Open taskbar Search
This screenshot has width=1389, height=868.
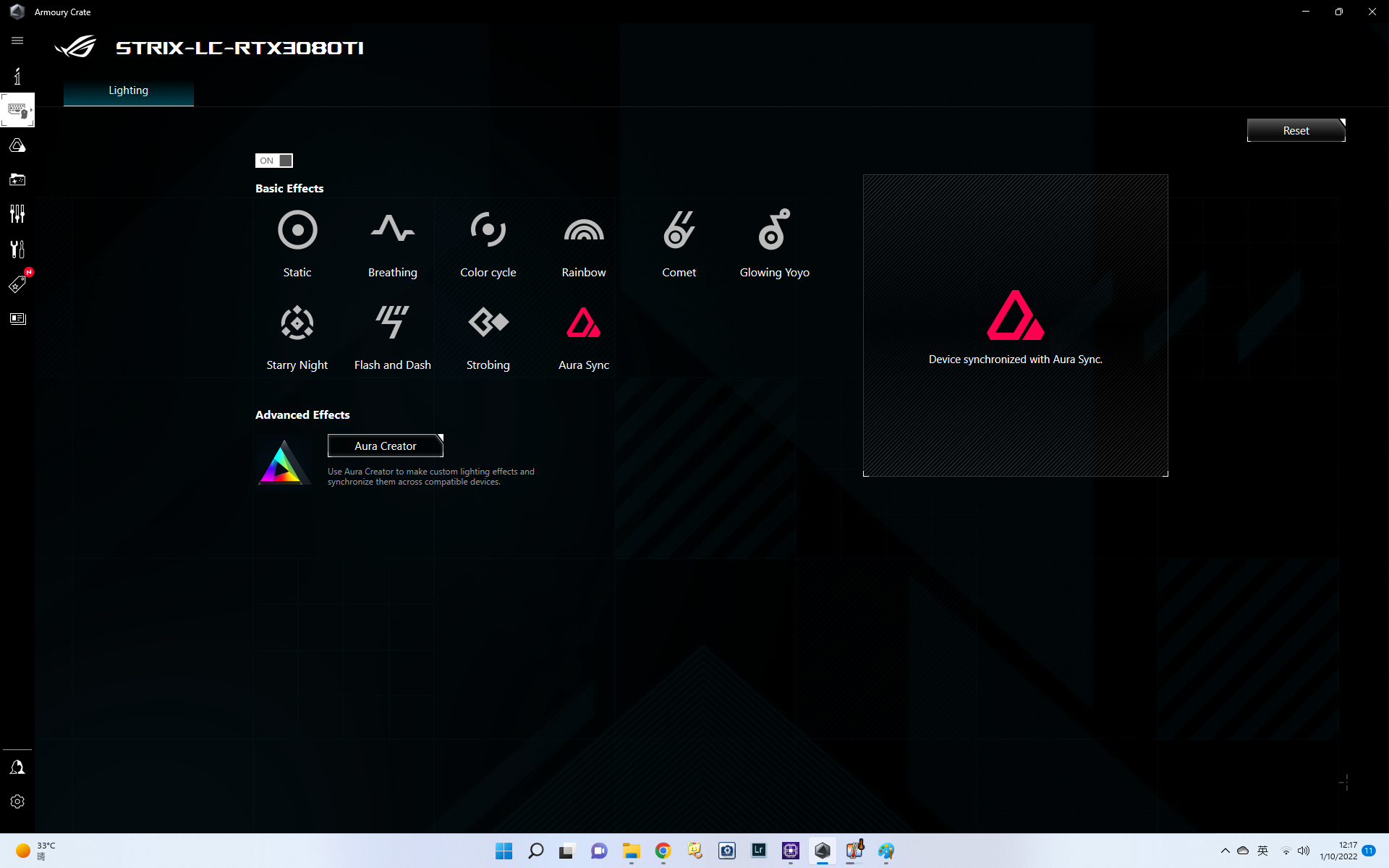pos(536,851)
